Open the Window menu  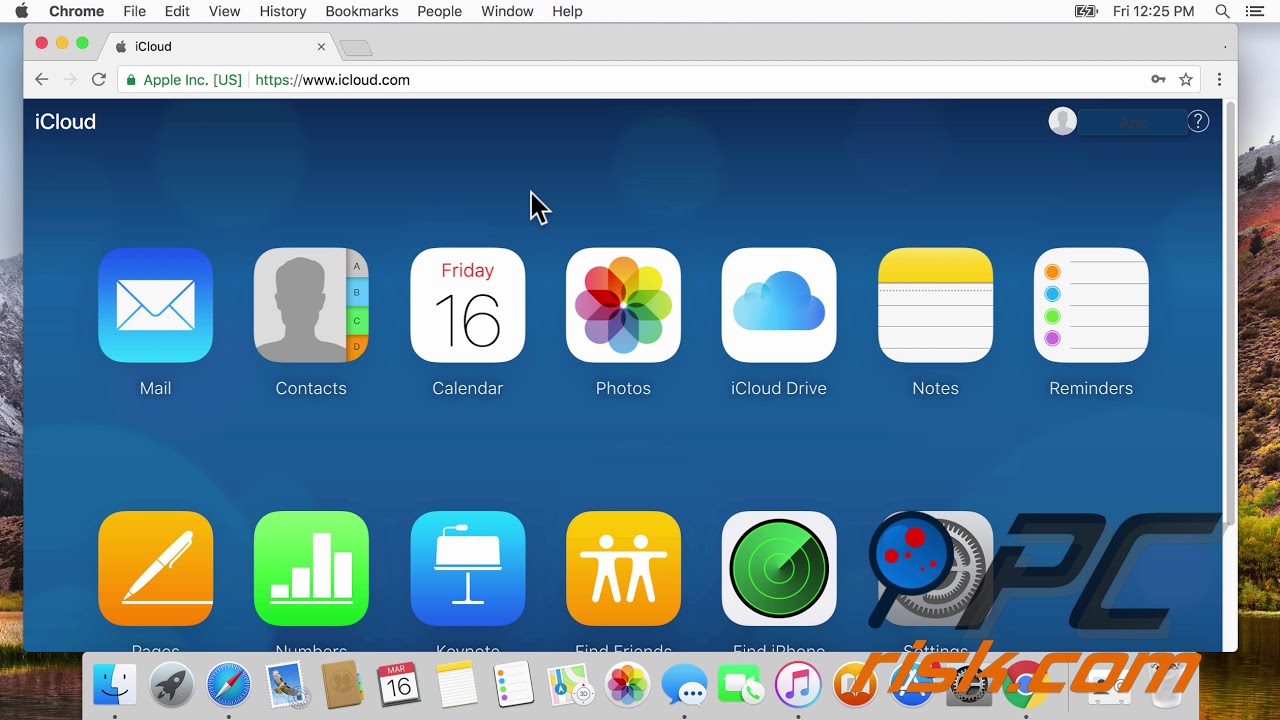[x=507, y=11]
